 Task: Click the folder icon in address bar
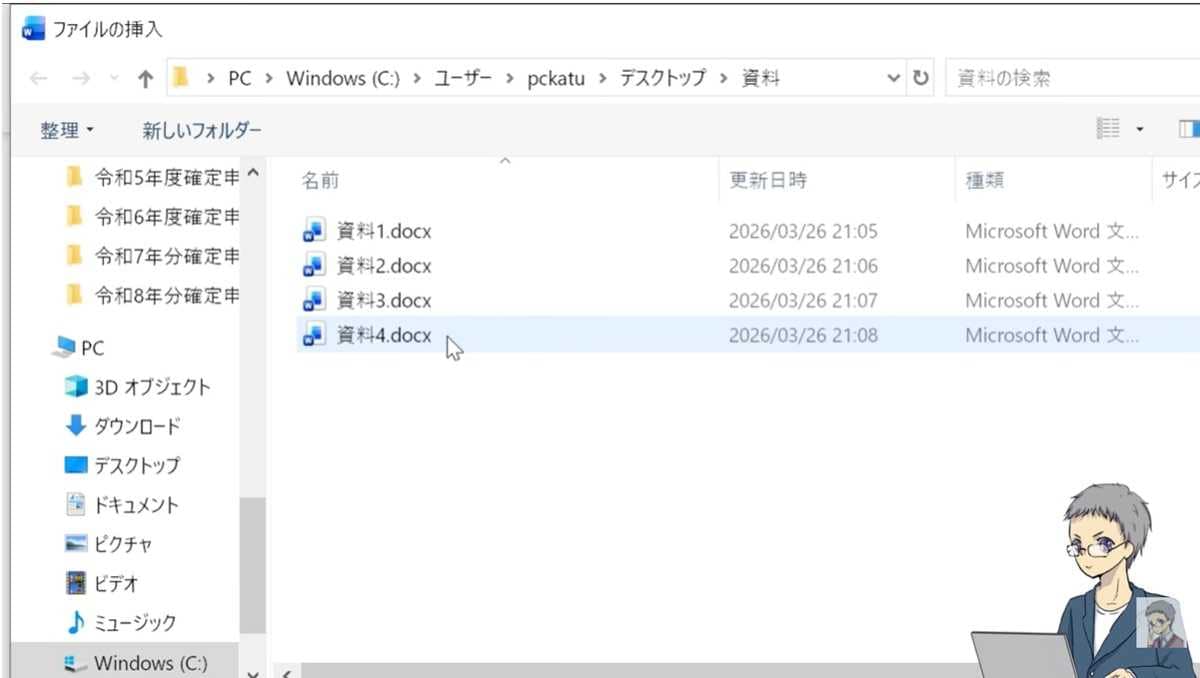[181, 77]
